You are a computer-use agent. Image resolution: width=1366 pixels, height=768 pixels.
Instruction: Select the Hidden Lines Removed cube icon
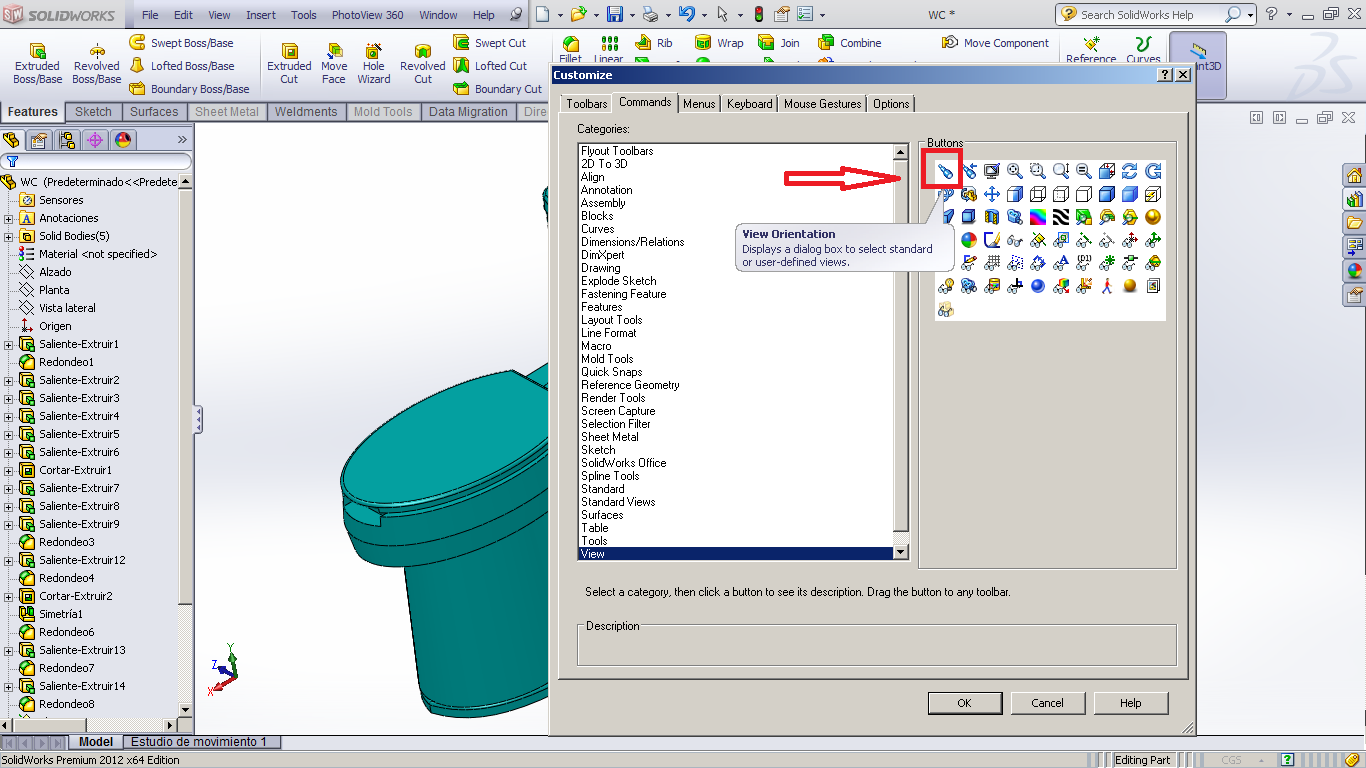[x=1084, y=194]
